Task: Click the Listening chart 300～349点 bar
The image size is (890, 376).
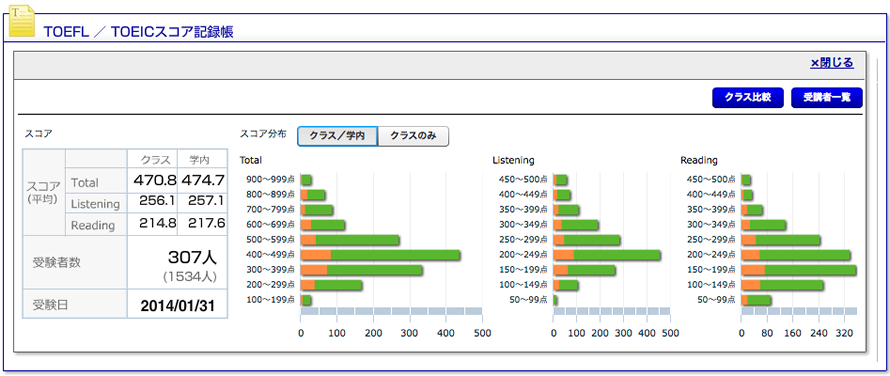Action: (576, 224)
